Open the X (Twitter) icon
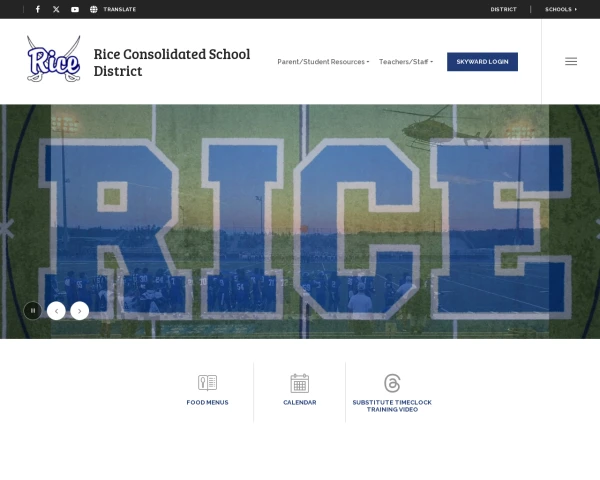Screen dimensions: 600x480 [x=56, y=9]
